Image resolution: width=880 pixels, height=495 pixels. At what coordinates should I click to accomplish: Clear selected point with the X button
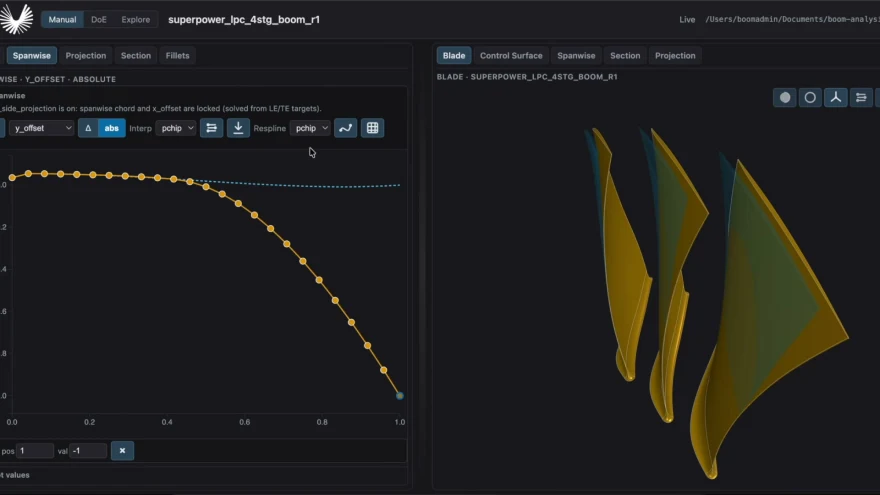tap(122, 451)
